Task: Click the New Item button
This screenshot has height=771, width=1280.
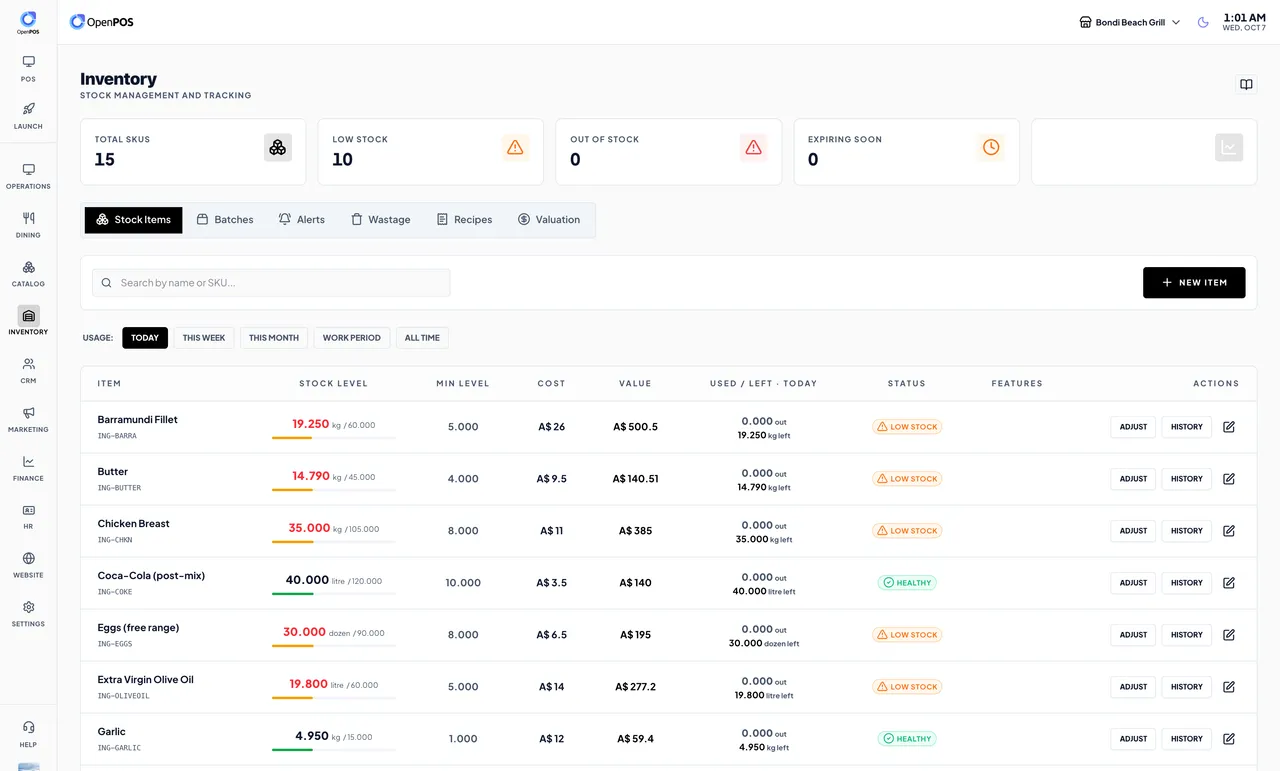Action: pos(1194,283)
